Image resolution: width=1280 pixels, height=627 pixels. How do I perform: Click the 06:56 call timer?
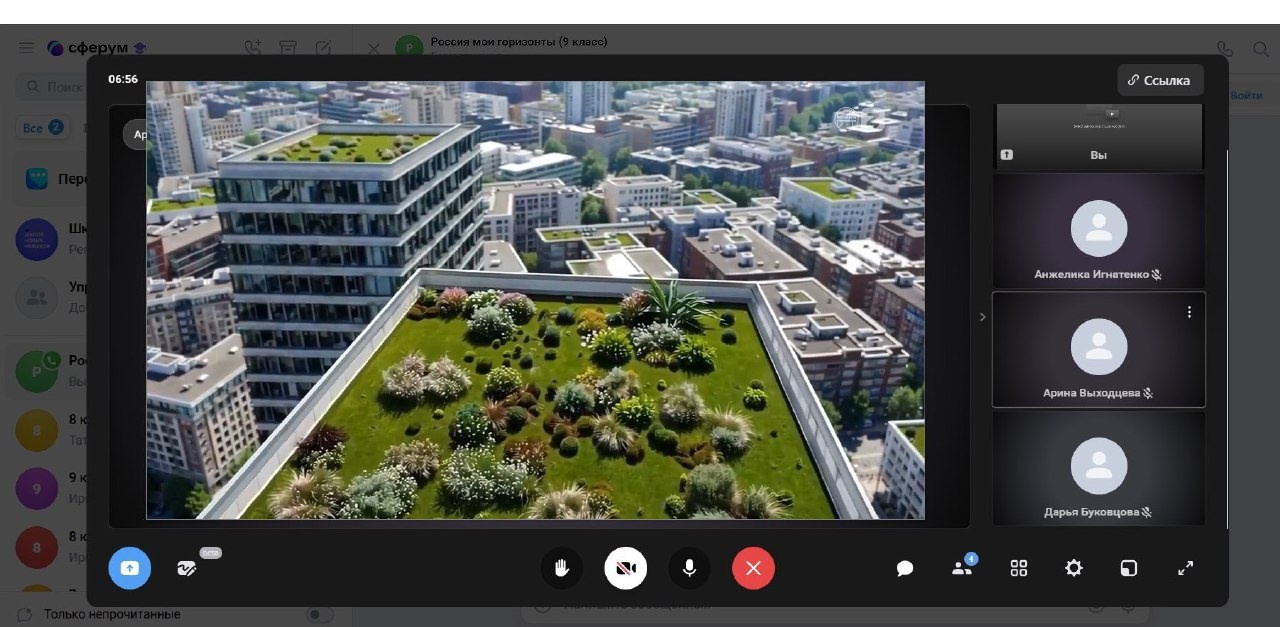tap(123, 79)
